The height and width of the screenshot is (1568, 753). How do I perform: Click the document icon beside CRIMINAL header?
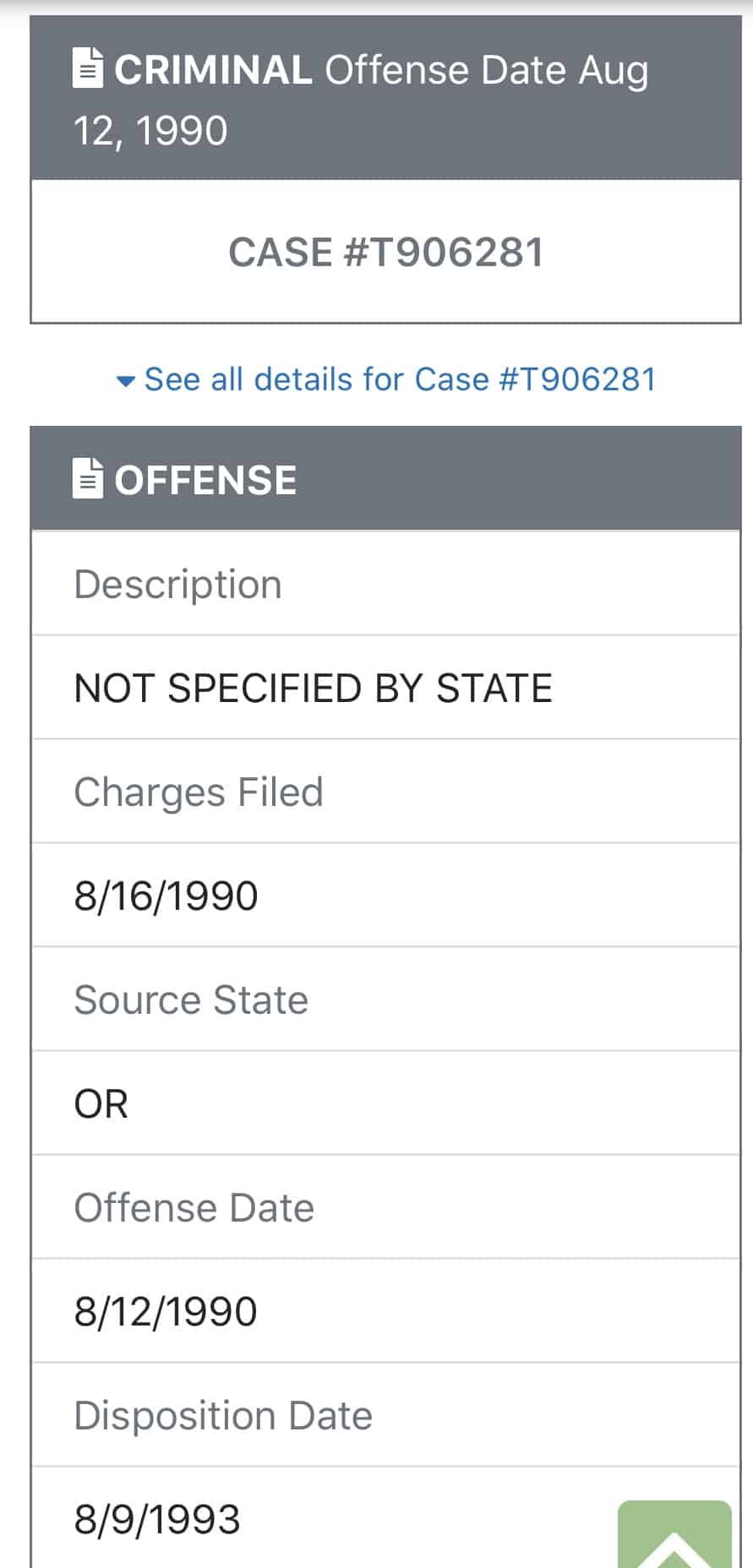[x=88, y=69]
